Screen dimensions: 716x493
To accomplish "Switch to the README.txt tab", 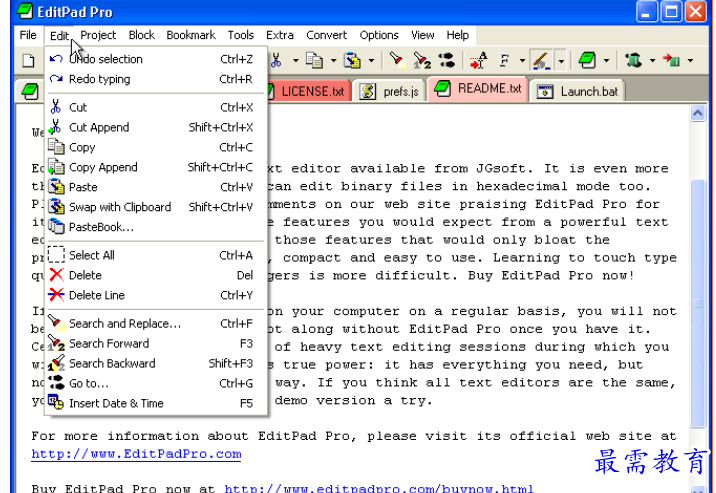I will tap(478, 89).
